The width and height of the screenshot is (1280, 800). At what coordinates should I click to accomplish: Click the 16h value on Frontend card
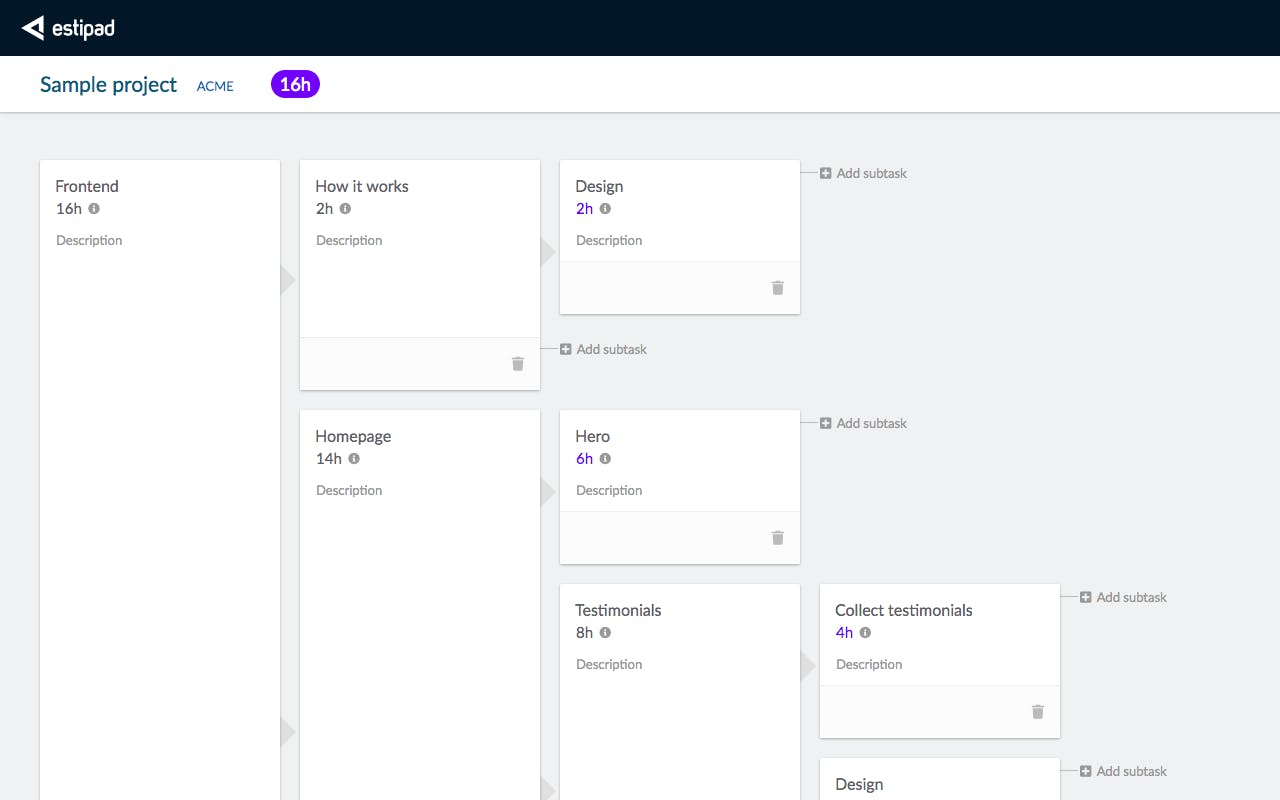point(69,209)
